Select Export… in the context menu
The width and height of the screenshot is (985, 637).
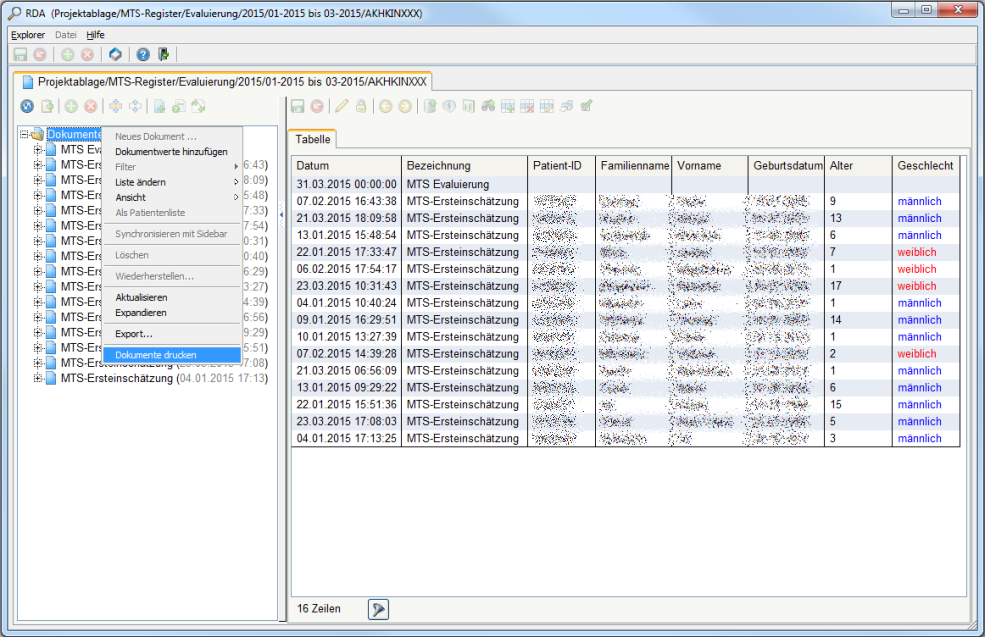(134, 334)
